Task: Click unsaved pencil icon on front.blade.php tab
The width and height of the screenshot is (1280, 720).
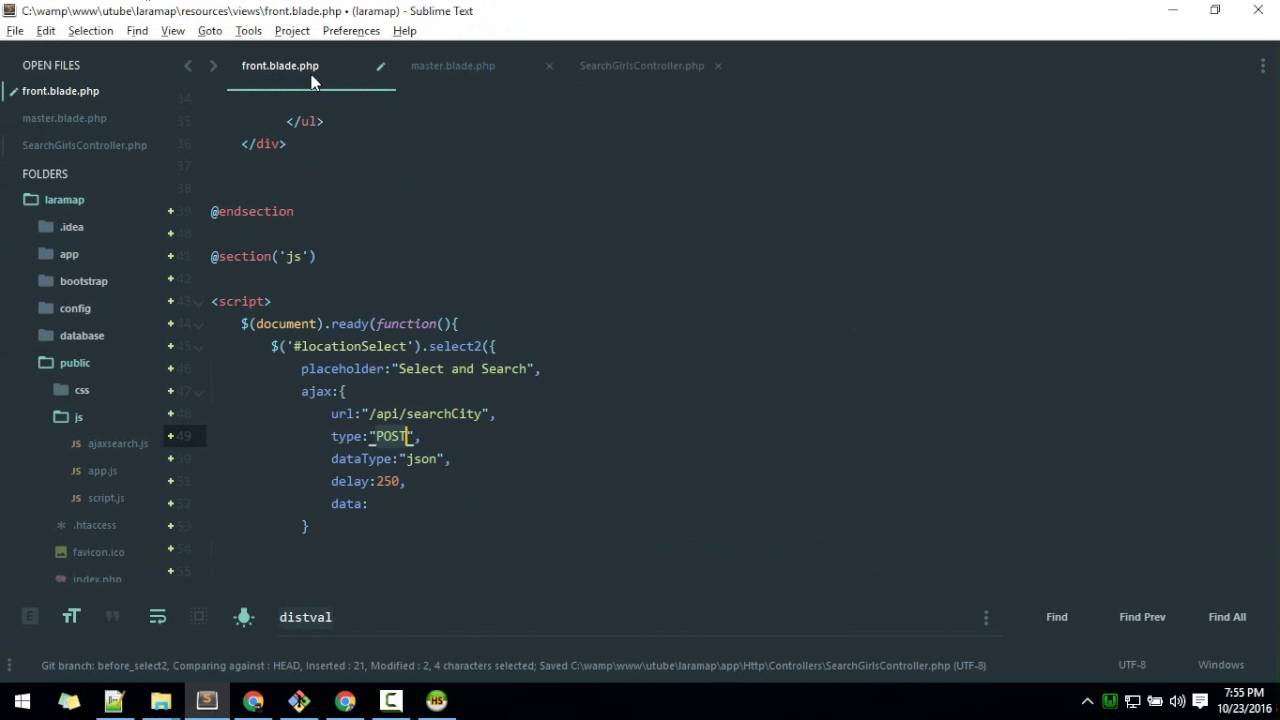Action: (x=380, y=66)
